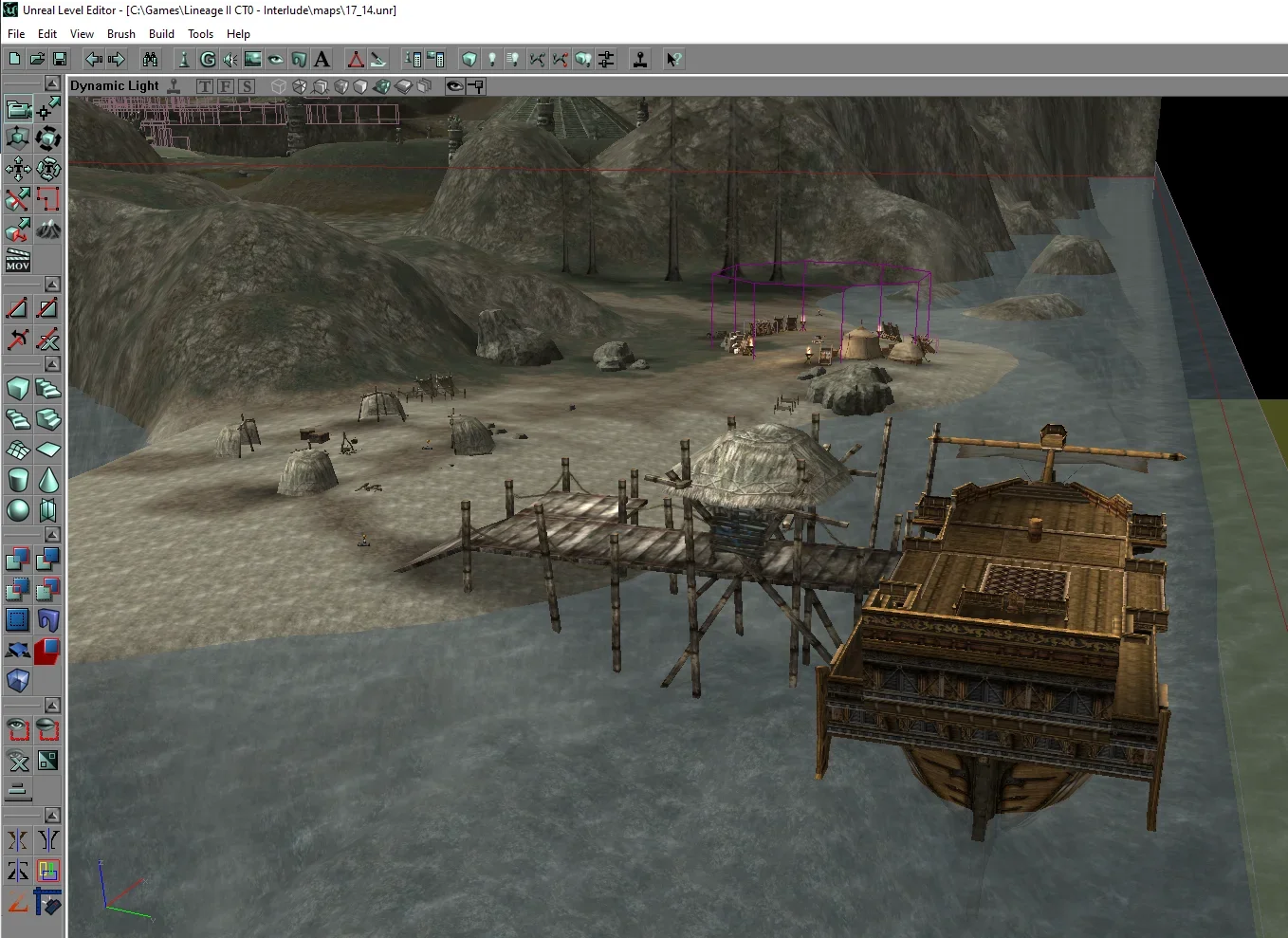The width and height of the screenshot is (1288, 938).
Task: Collapse the camera tools group
Action: click(x=52, y=83)
